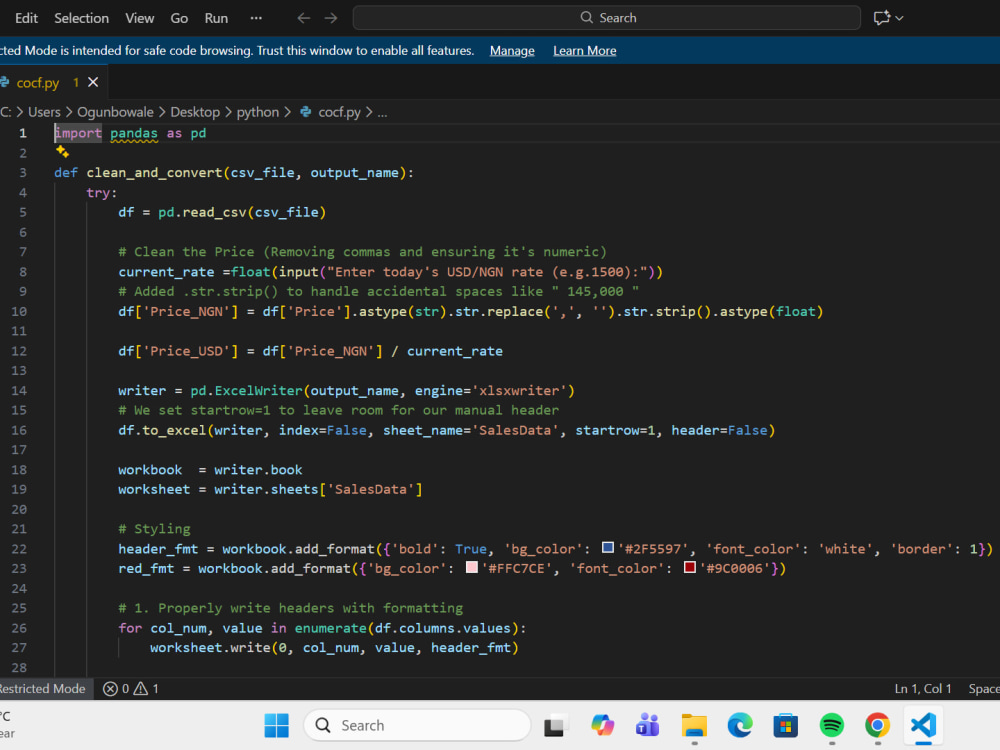Open Task View on the taskbar
Image resolution: width=1000 pixels, height=750 pixels.
tap(555, 725)
